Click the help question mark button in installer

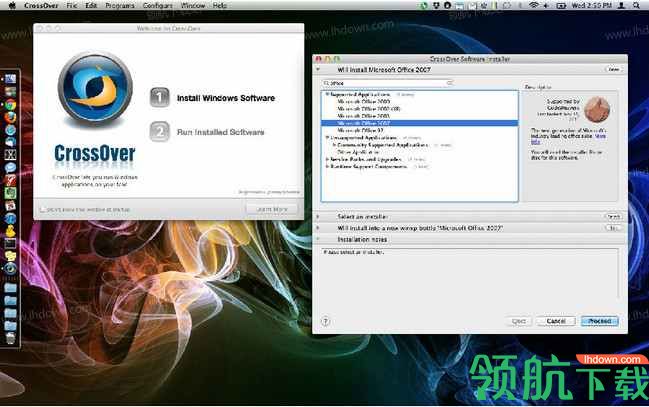326,321
